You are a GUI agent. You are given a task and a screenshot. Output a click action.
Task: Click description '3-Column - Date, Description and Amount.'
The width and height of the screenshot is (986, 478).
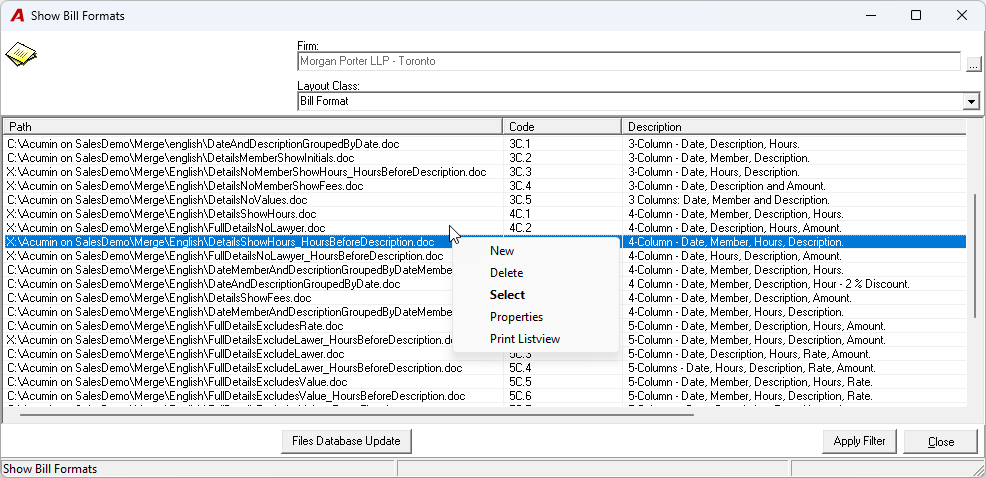(x=726, y=186)
